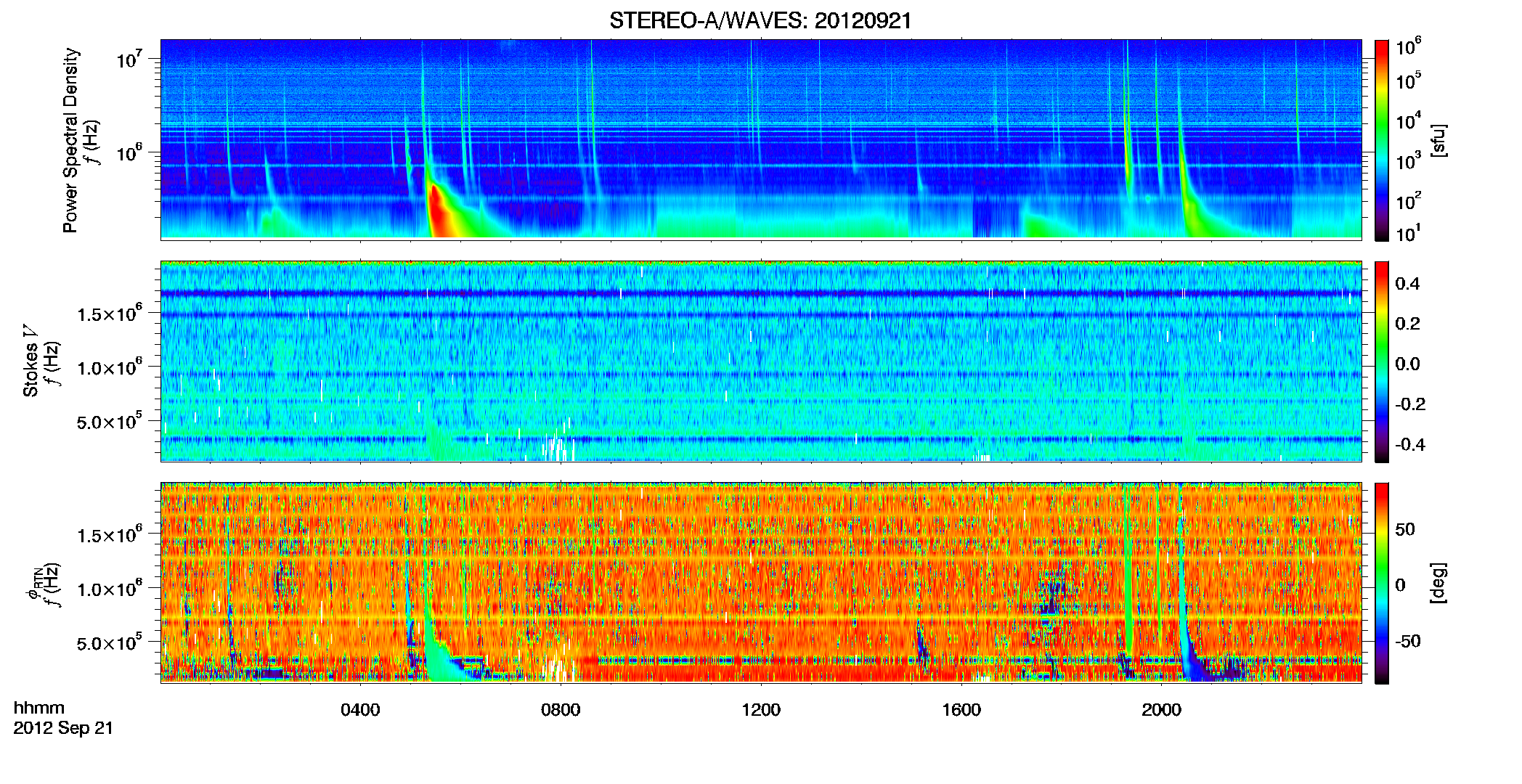
Task: Click the -50 value on degrees scale
Action: click(1408, 641)
